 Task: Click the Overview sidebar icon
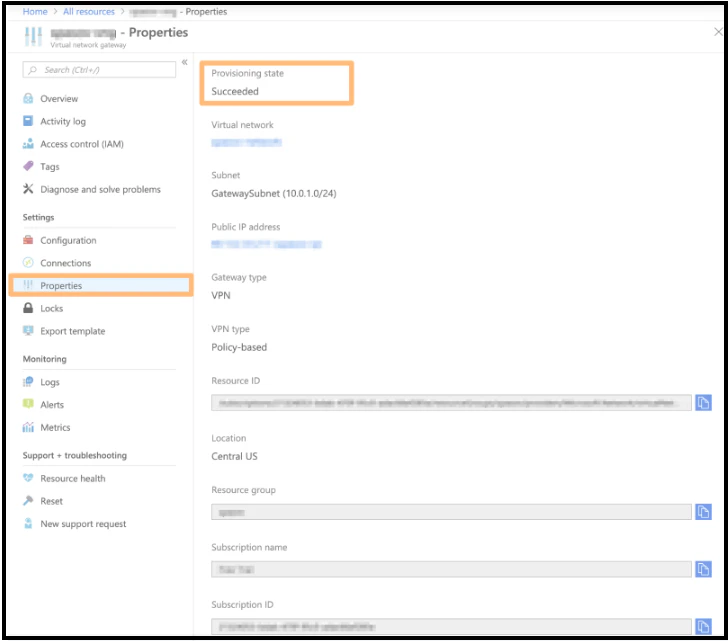pyautogui.click(x=28, y=98)
